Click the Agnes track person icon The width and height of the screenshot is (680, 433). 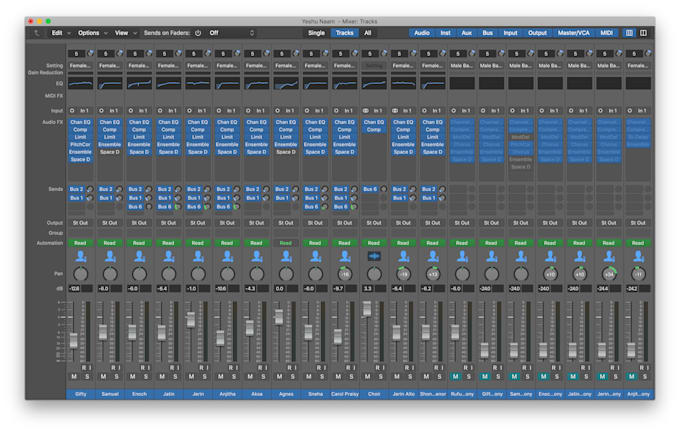tap(286, 257)
